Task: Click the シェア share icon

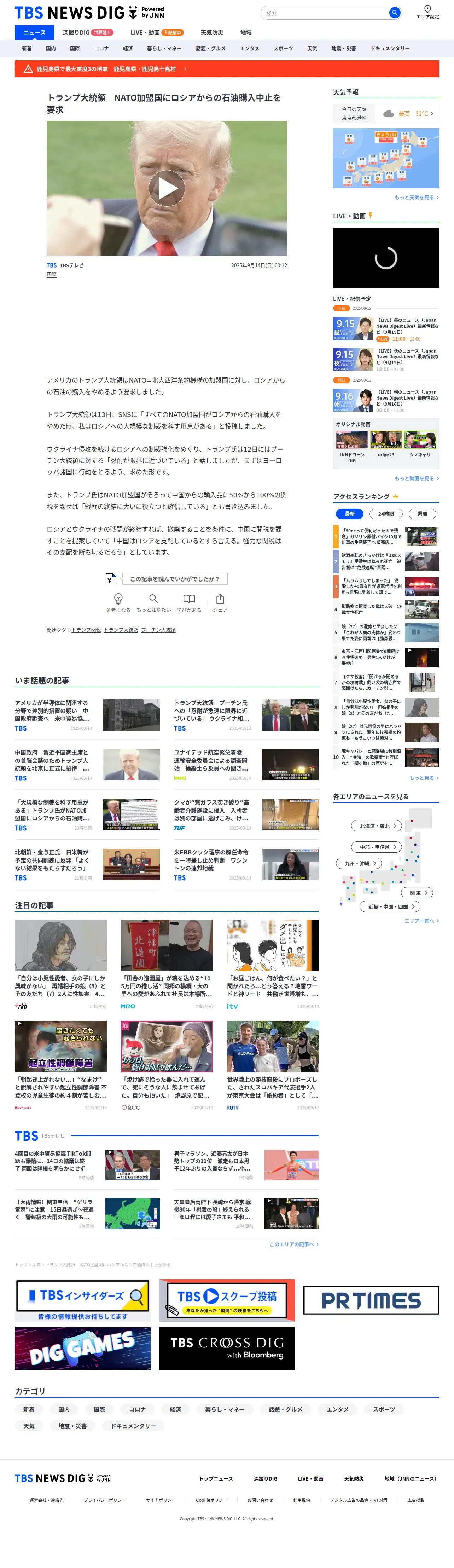Action: pos(220,599)
